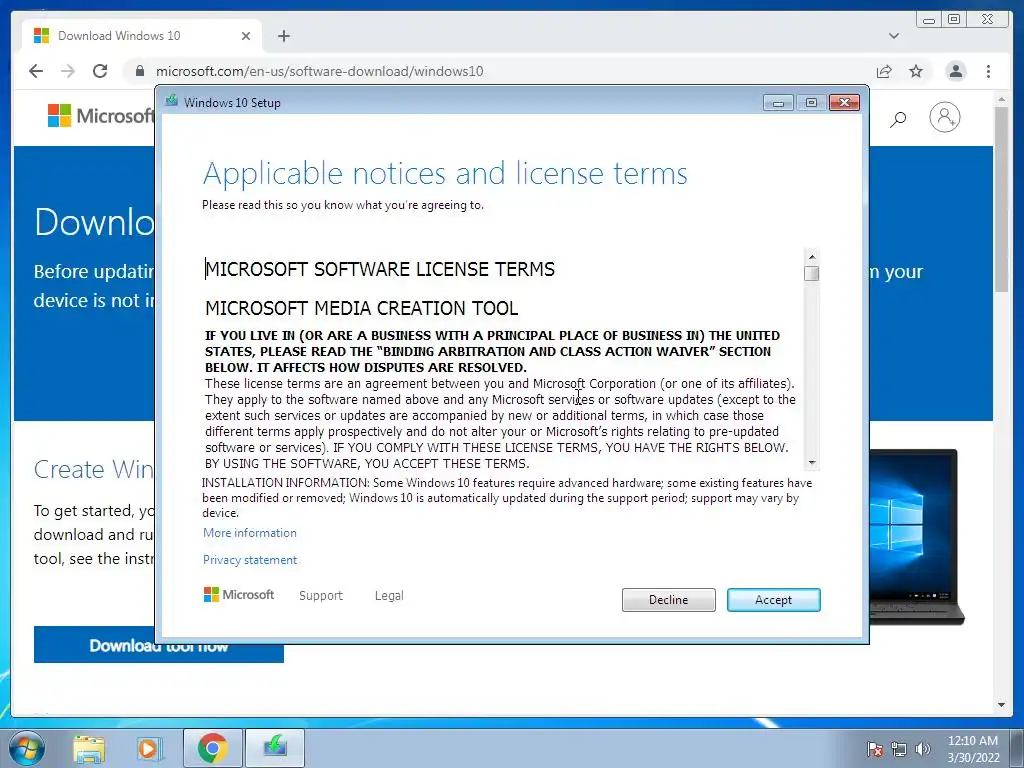Click Download tool now button on webpage
Image resolution: width=1024 pixels, height=768 pixels.
159,645
